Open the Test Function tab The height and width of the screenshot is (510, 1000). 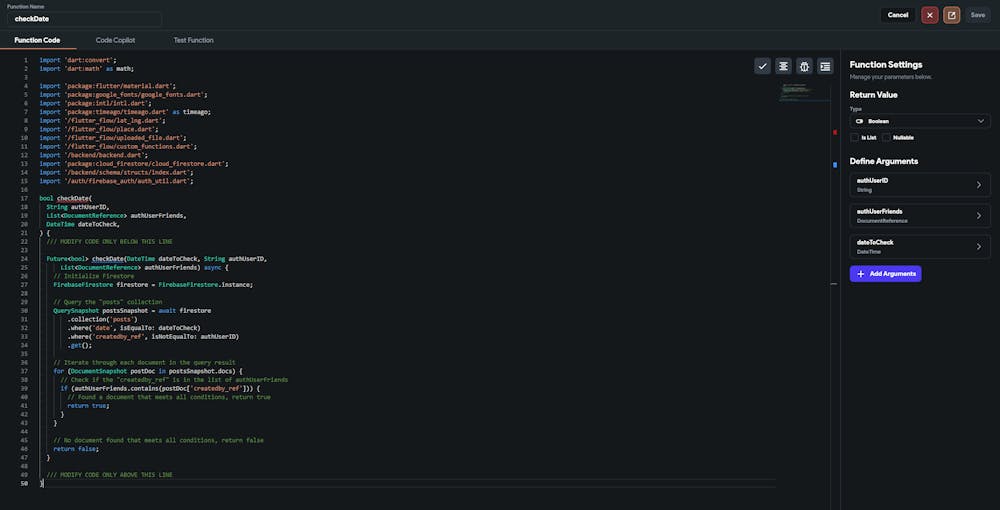pyautogui.click(x=193, y=40)
